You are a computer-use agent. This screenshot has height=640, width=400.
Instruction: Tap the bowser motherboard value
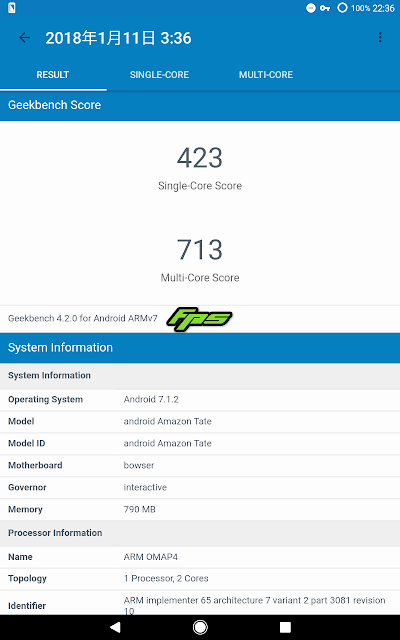139,465
